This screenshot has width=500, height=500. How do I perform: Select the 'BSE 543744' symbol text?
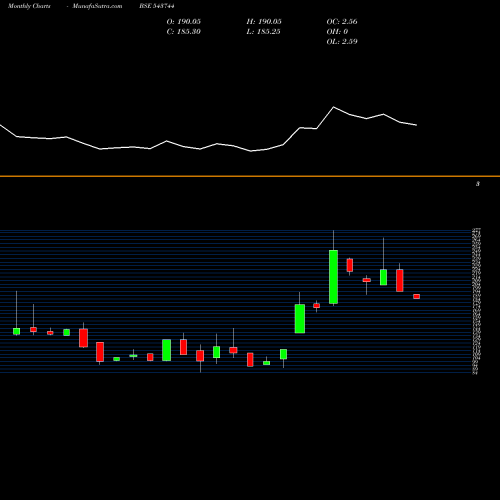click(157, 6)
